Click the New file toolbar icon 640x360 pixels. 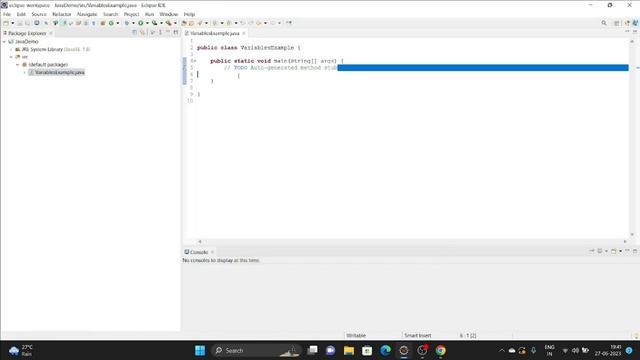[6, 23]
